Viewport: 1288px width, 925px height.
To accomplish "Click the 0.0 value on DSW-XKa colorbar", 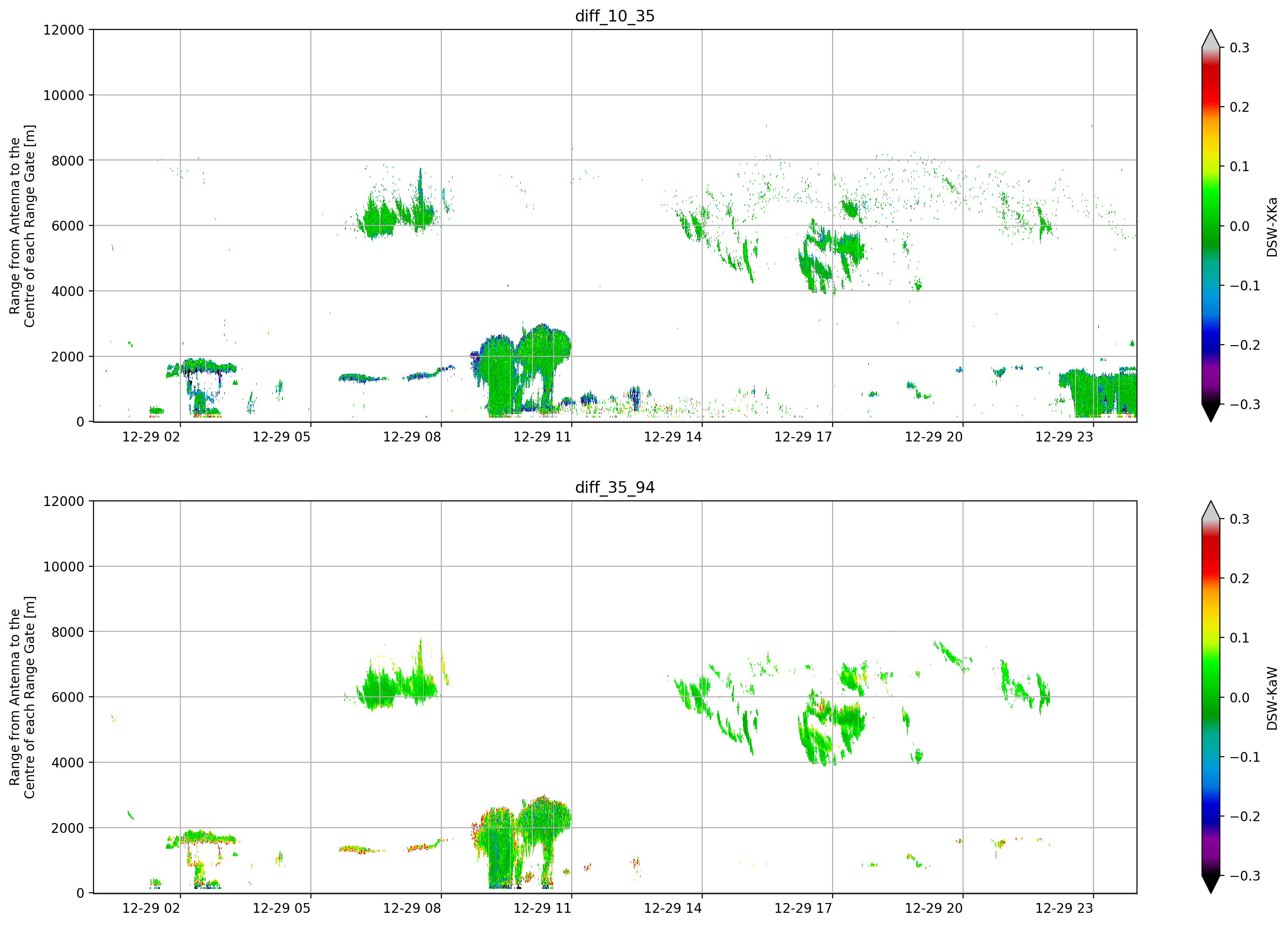I will click(1240, 226).
